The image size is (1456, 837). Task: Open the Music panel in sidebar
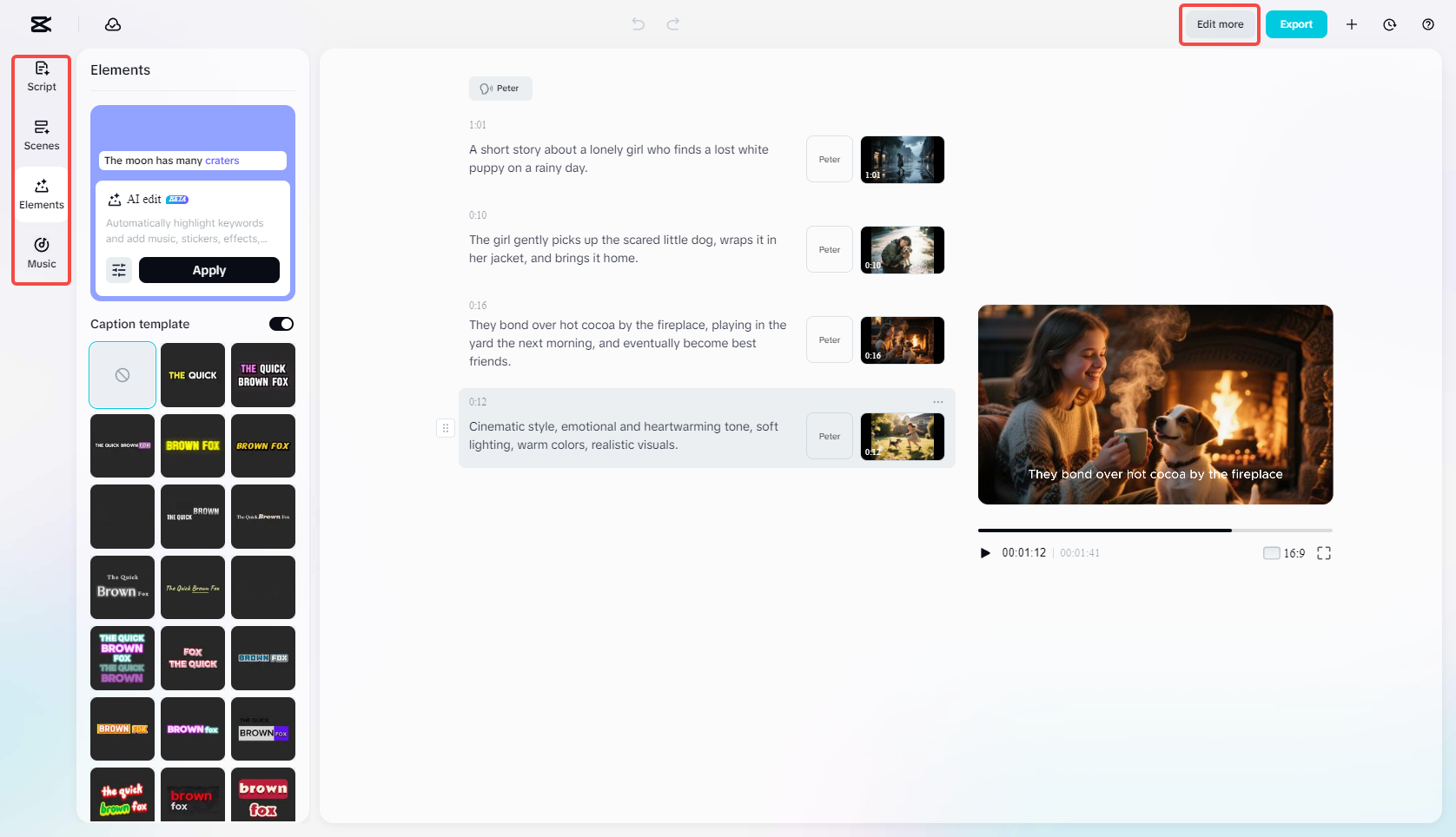tap(41, 253)
